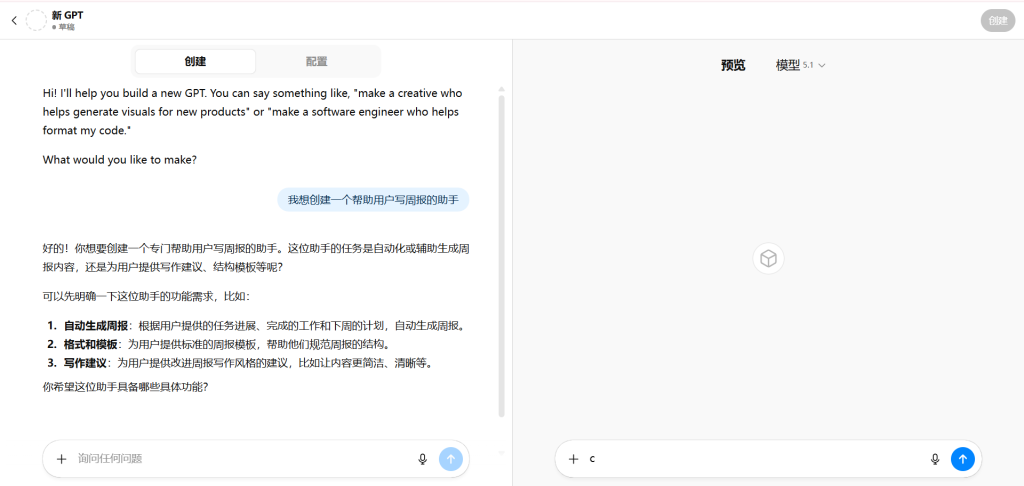Expand the chevron next to model 5.1
The width and height of the screenshot is (1024, 486).
(x=822, y=66)
